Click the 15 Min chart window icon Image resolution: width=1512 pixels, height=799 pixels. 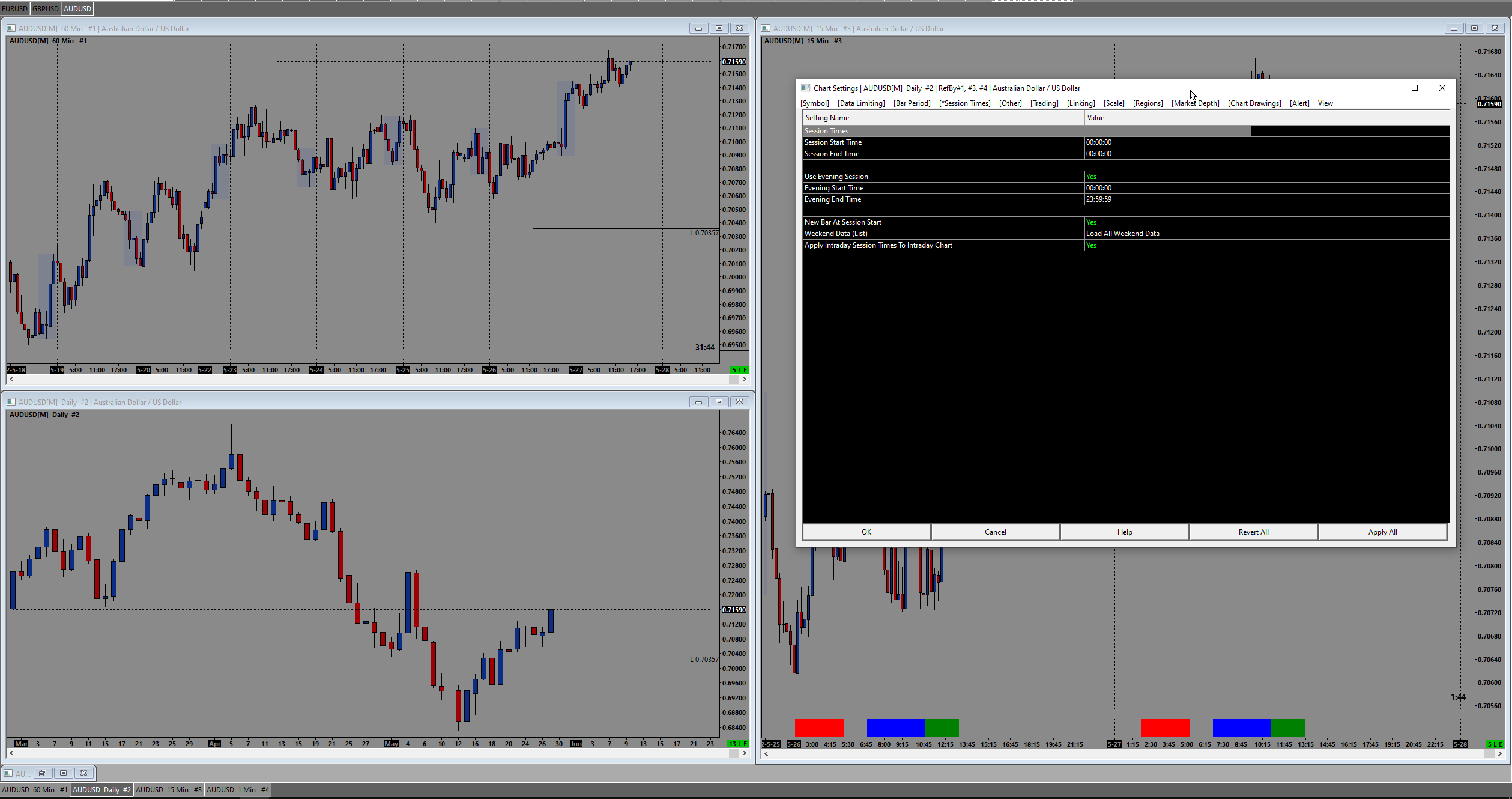tap(766, 28)
